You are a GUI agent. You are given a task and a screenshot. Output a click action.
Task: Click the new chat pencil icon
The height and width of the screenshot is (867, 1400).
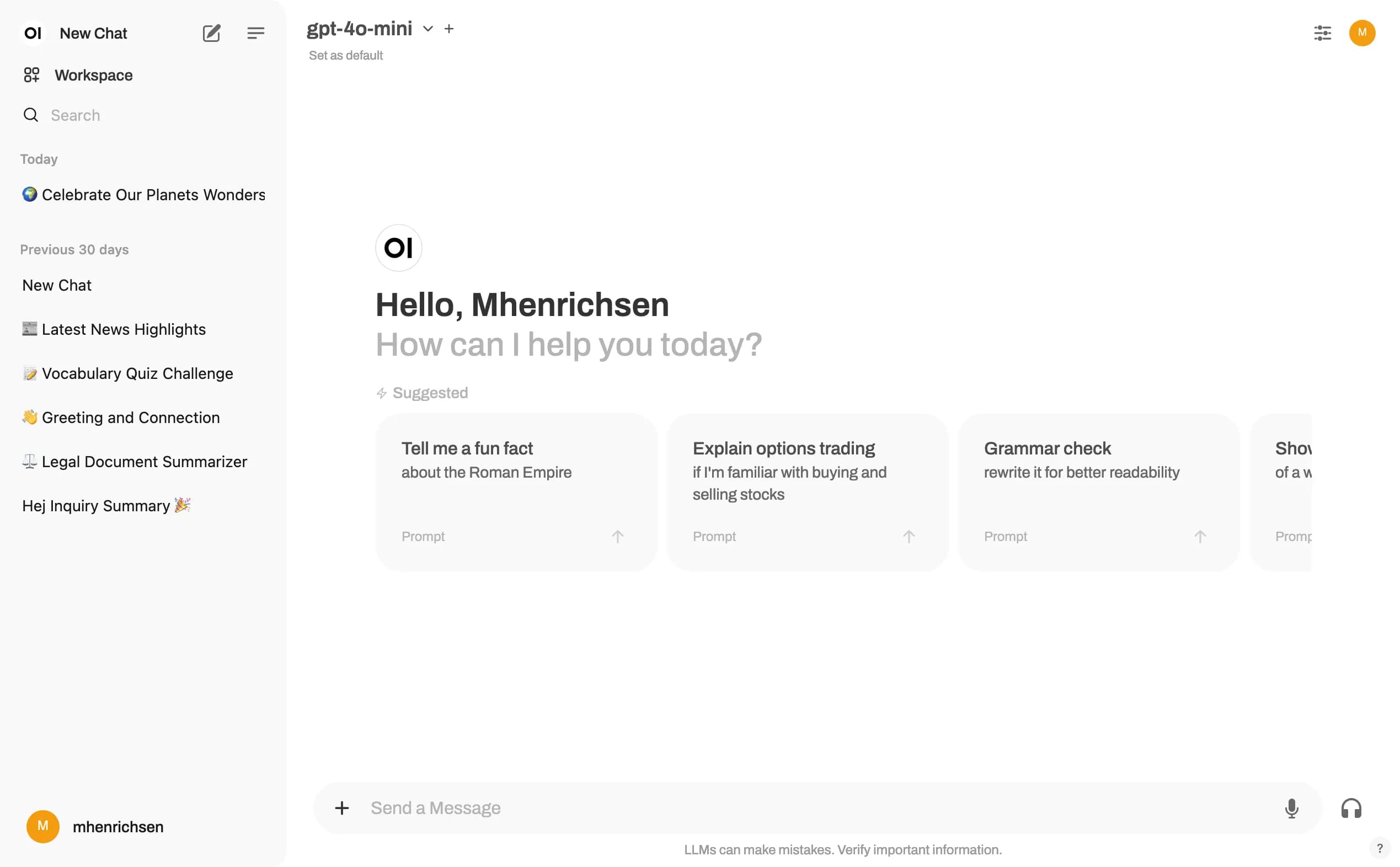pos(211,33)
